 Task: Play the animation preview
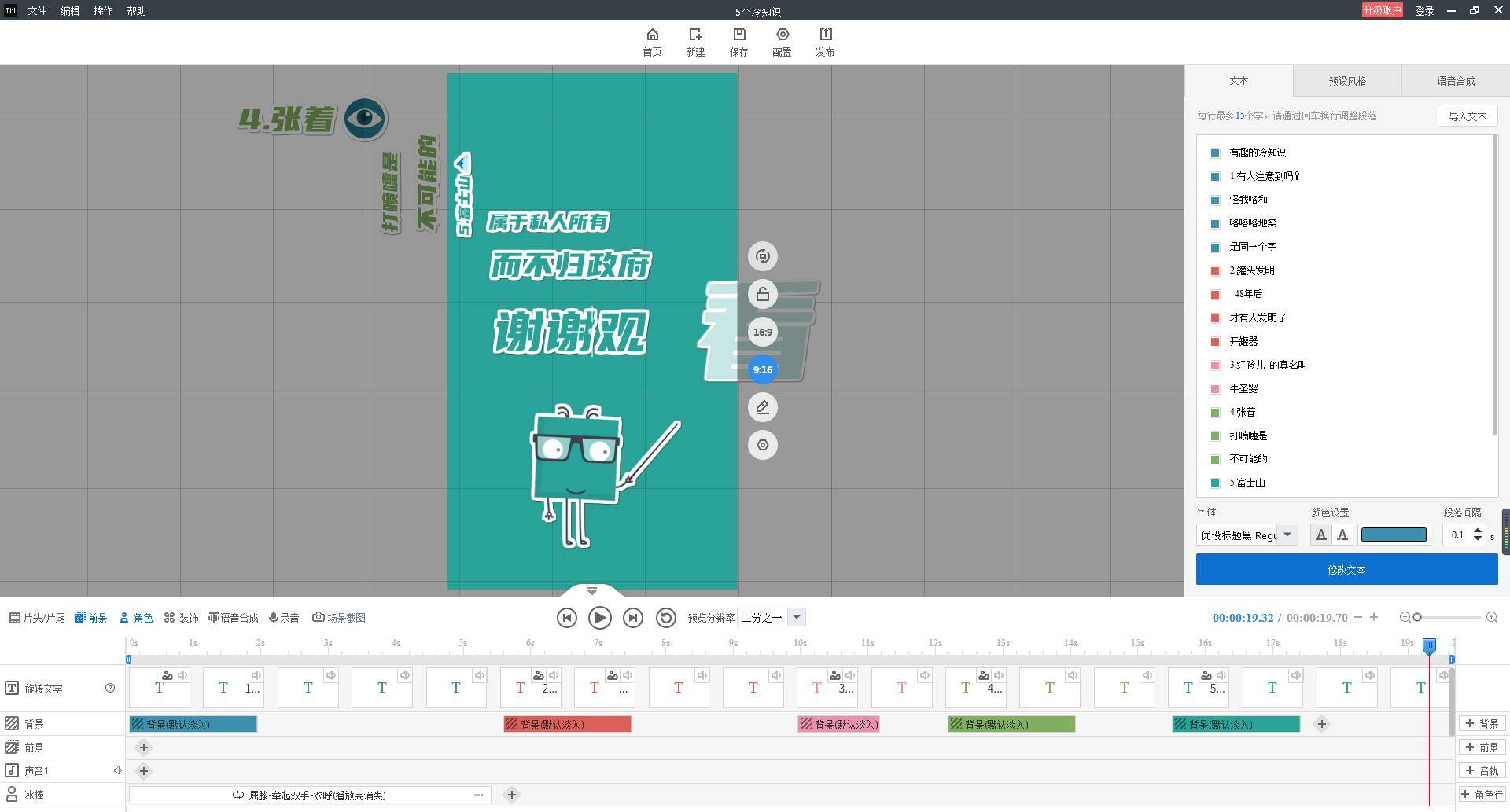(599, 618)
